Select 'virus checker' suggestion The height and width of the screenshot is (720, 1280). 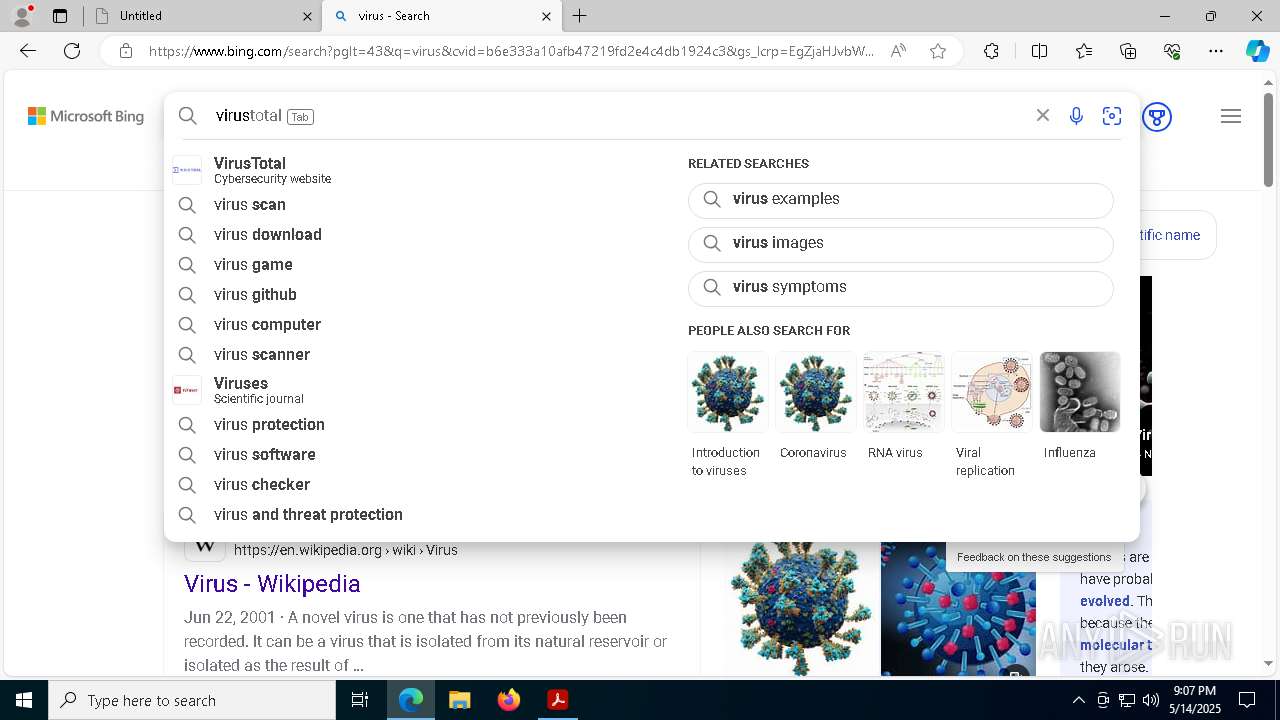click(414, 484)
